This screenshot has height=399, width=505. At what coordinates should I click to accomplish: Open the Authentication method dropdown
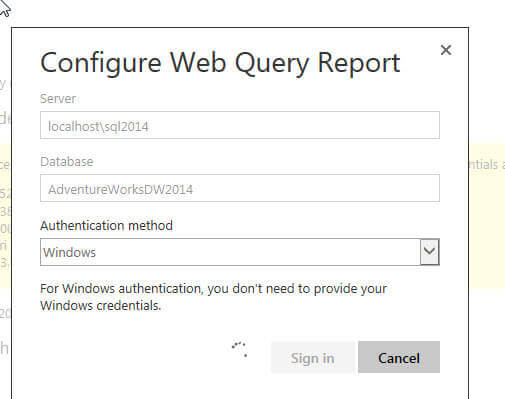pos(240,252)
